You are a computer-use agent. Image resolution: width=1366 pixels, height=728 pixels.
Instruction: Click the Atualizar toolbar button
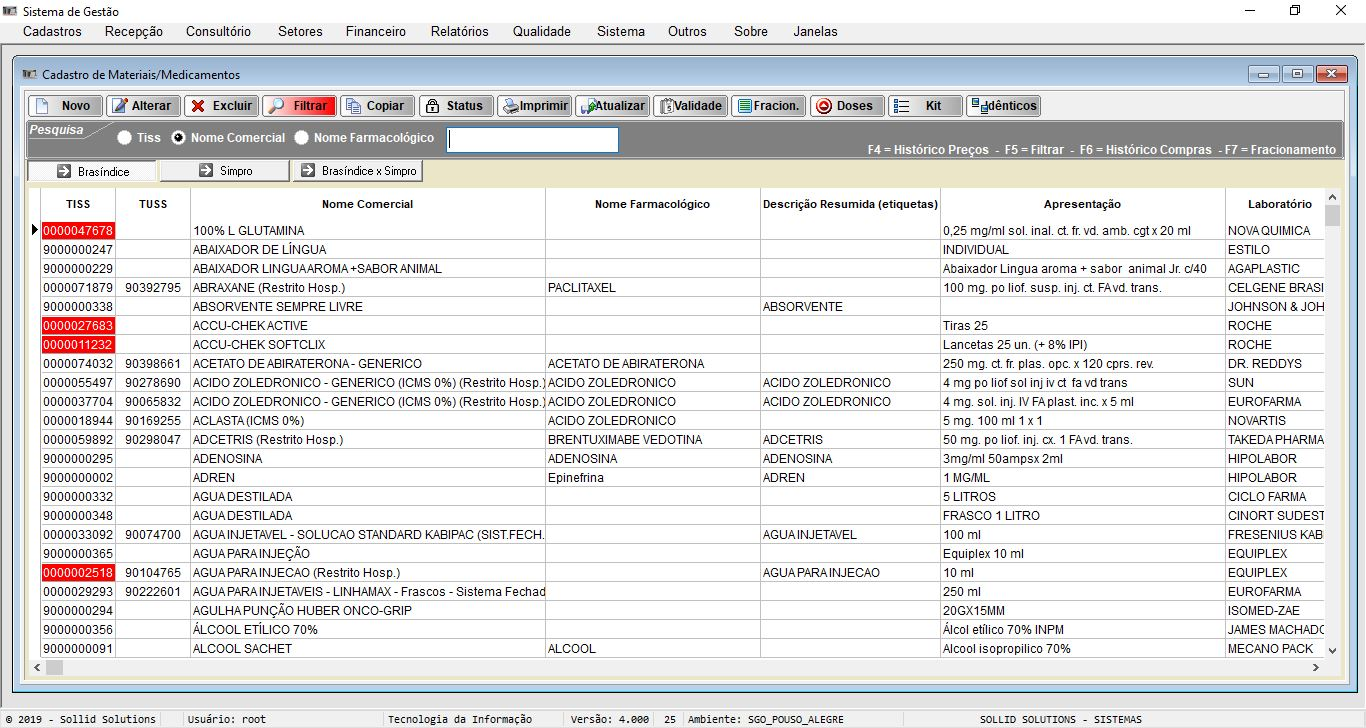pyautogui.click(x=612, y=106)
